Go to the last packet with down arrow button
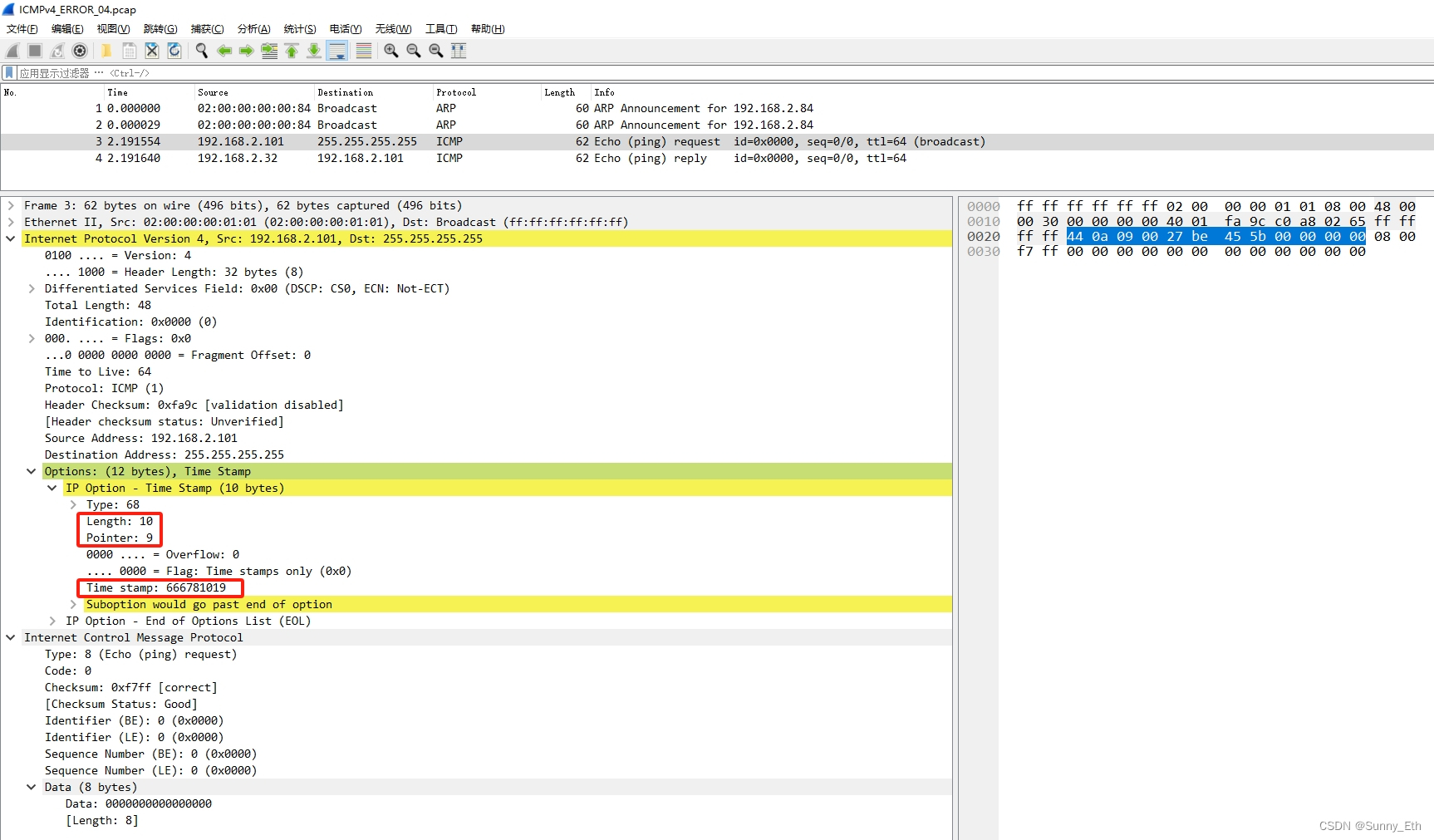Viewport: 1434px width, 840px height. (313, 51)
